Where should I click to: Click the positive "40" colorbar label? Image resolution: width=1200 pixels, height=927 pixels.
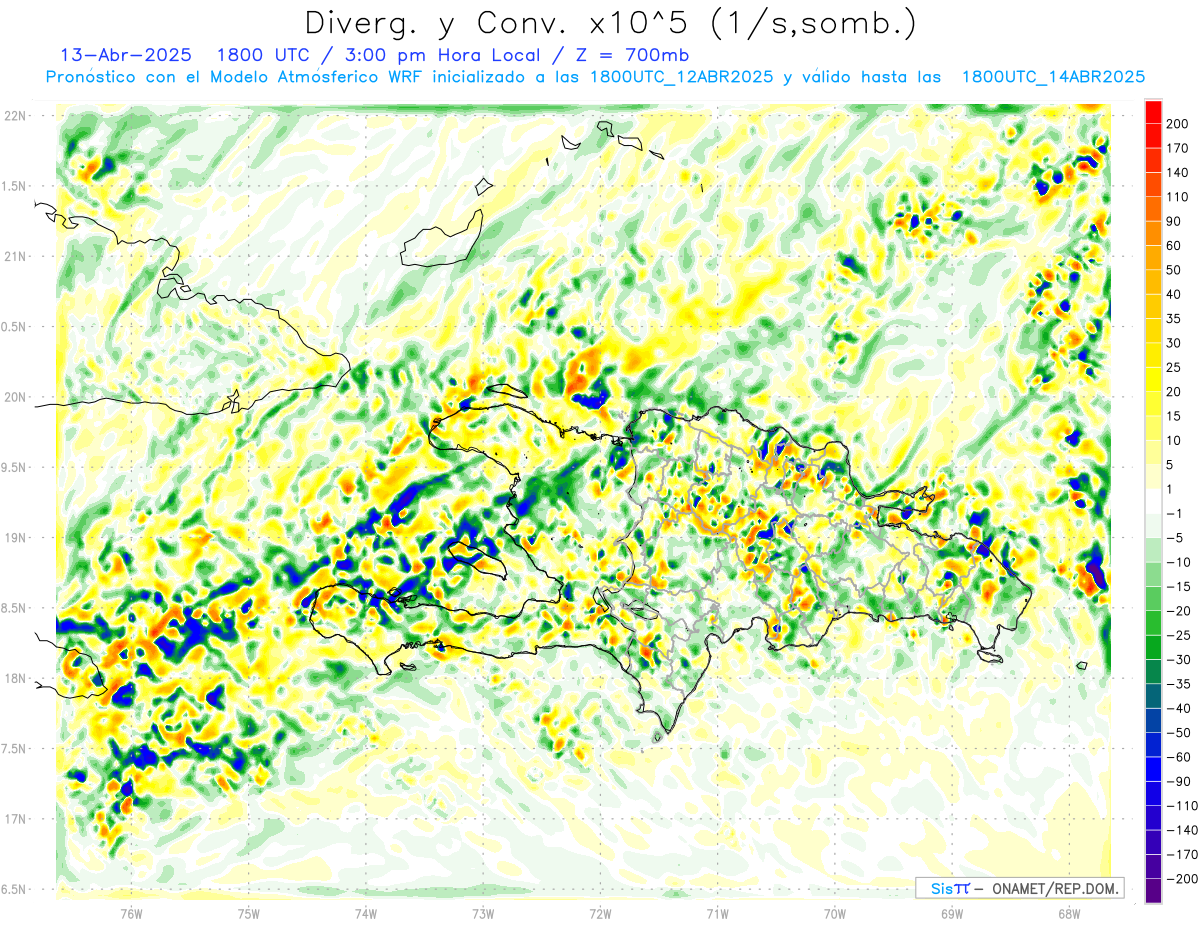pos(1174,294)
